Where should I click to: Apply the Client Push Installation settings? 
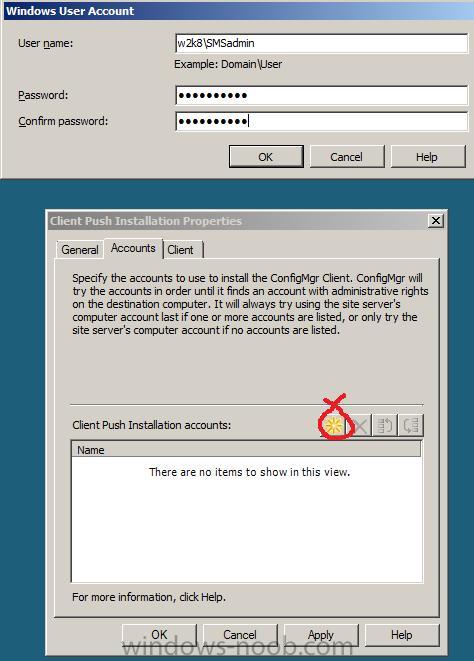tap(321, 635)
